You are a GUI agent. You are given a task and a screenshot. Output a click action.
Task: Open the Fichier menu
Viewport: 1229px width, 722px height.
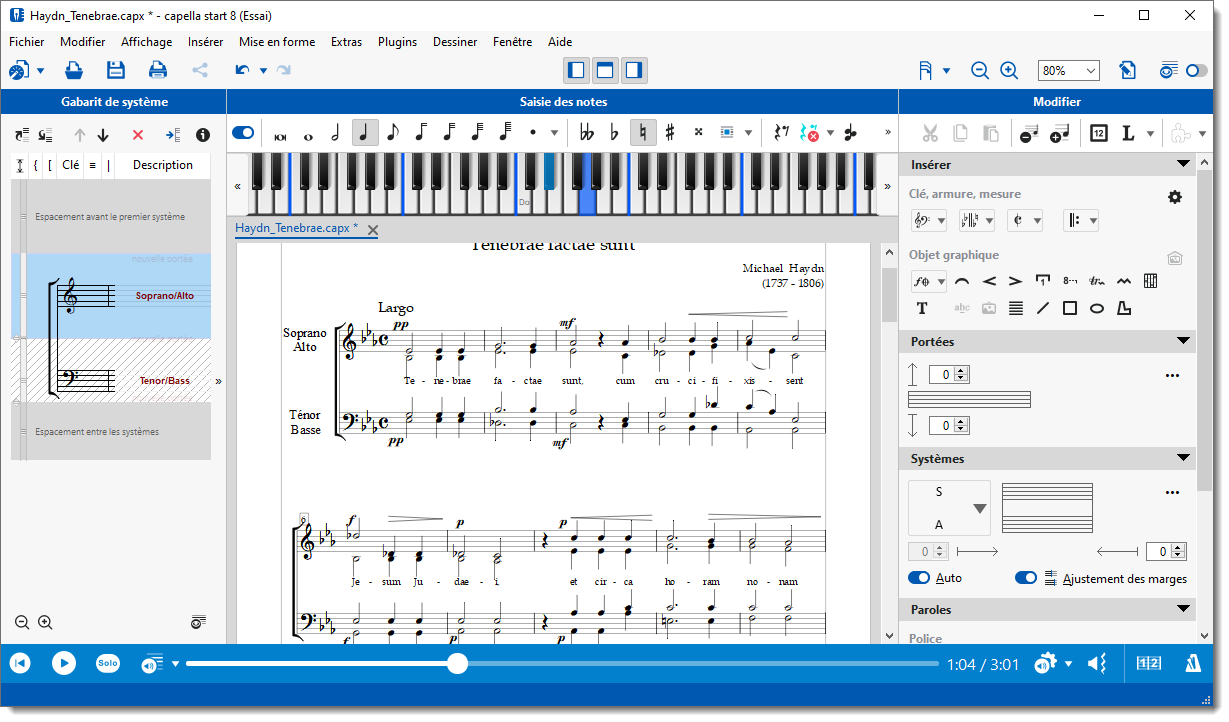tap(27, 42)
